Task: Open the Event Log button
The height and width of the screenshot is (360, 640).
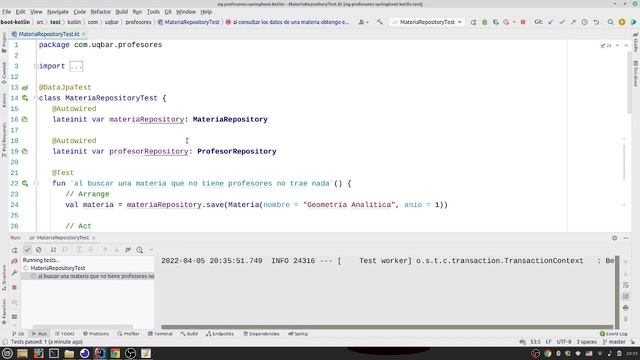Action: [x=613, y=333]
